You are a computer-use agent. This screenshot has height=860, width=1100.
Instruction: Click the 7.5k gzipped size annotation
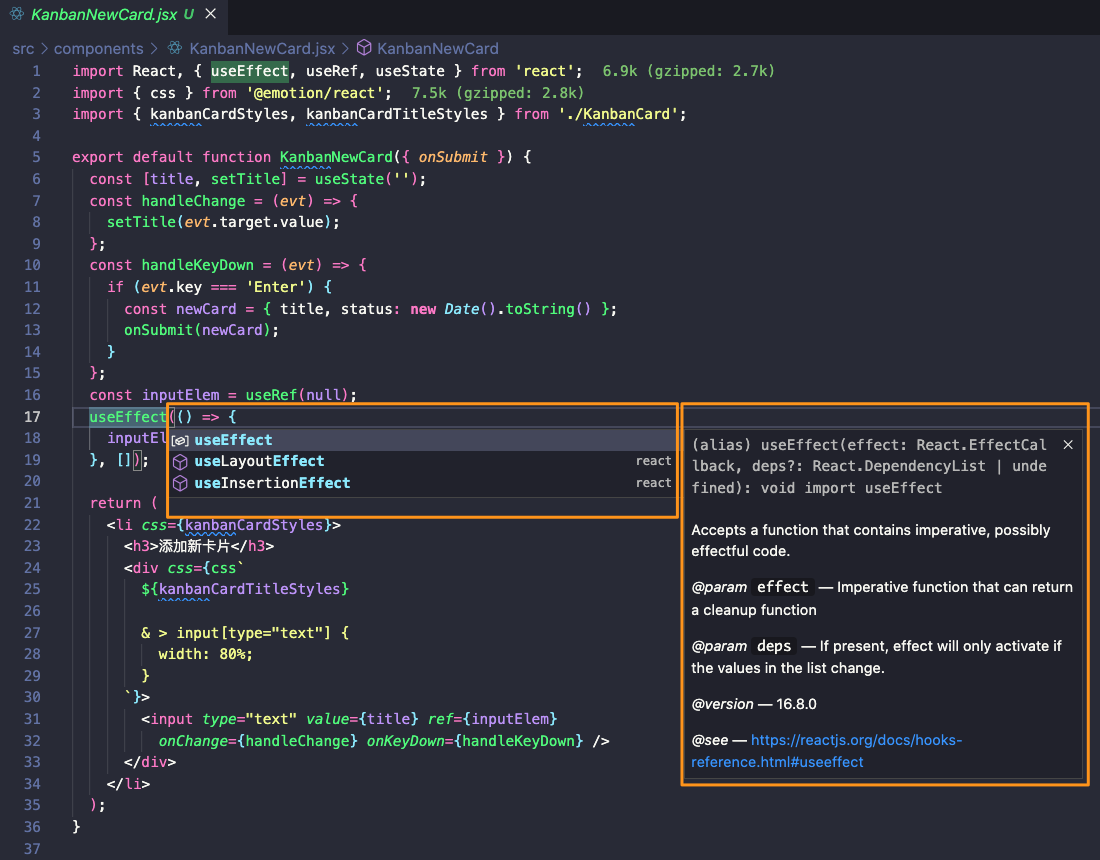[x=497, y=93]
